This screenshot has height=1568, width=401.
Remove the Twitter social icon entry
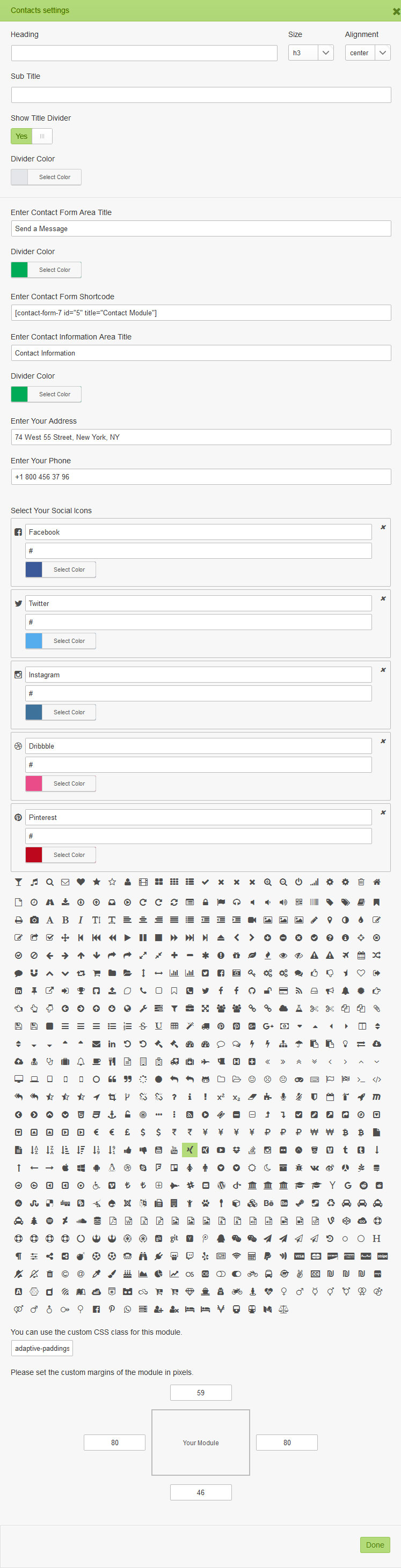tap(383, 598)
